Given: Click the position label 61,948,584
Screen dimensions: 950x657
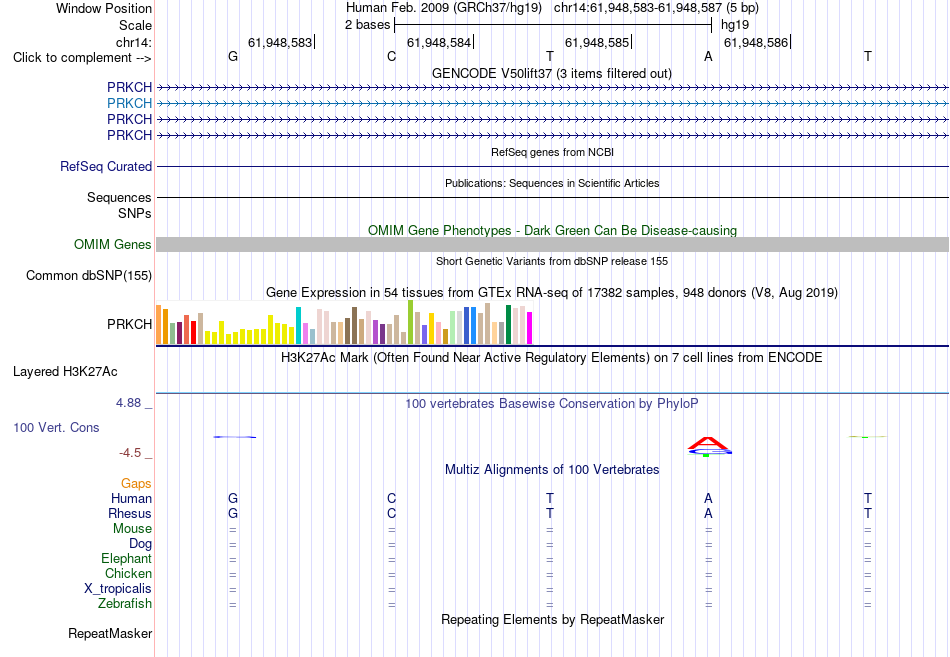Looking at the screenshot, I should coord(439,42).
